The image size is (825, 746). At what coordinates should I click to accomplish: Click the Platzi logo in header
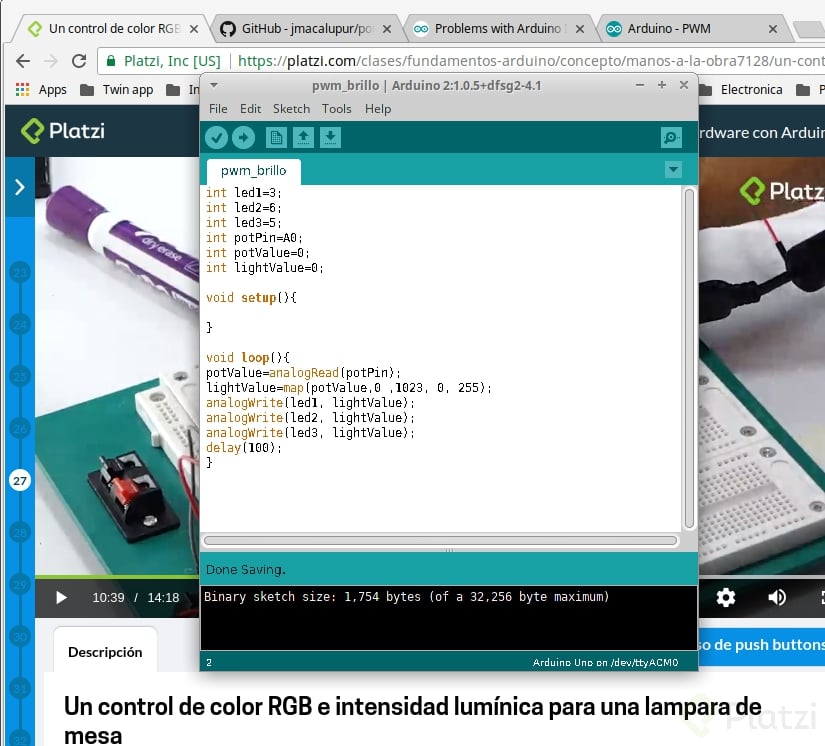63,130
